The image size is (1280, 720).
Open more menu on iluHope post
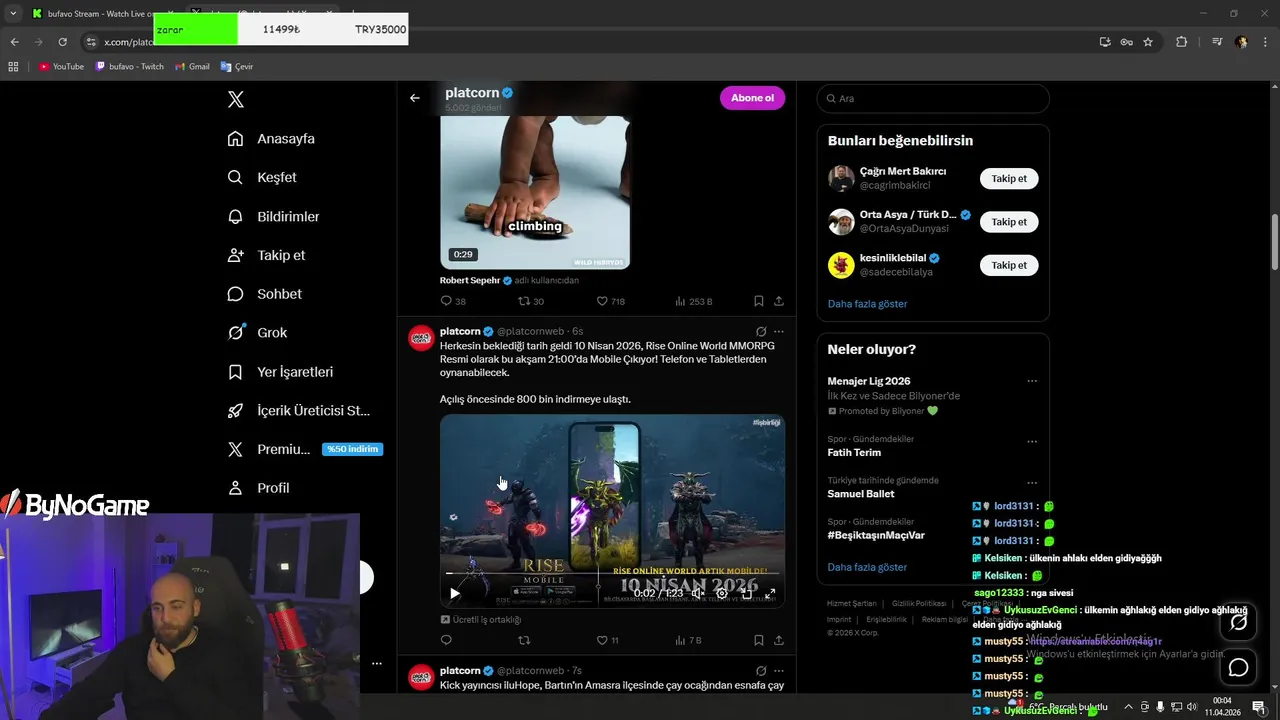[x=779, y=670]
